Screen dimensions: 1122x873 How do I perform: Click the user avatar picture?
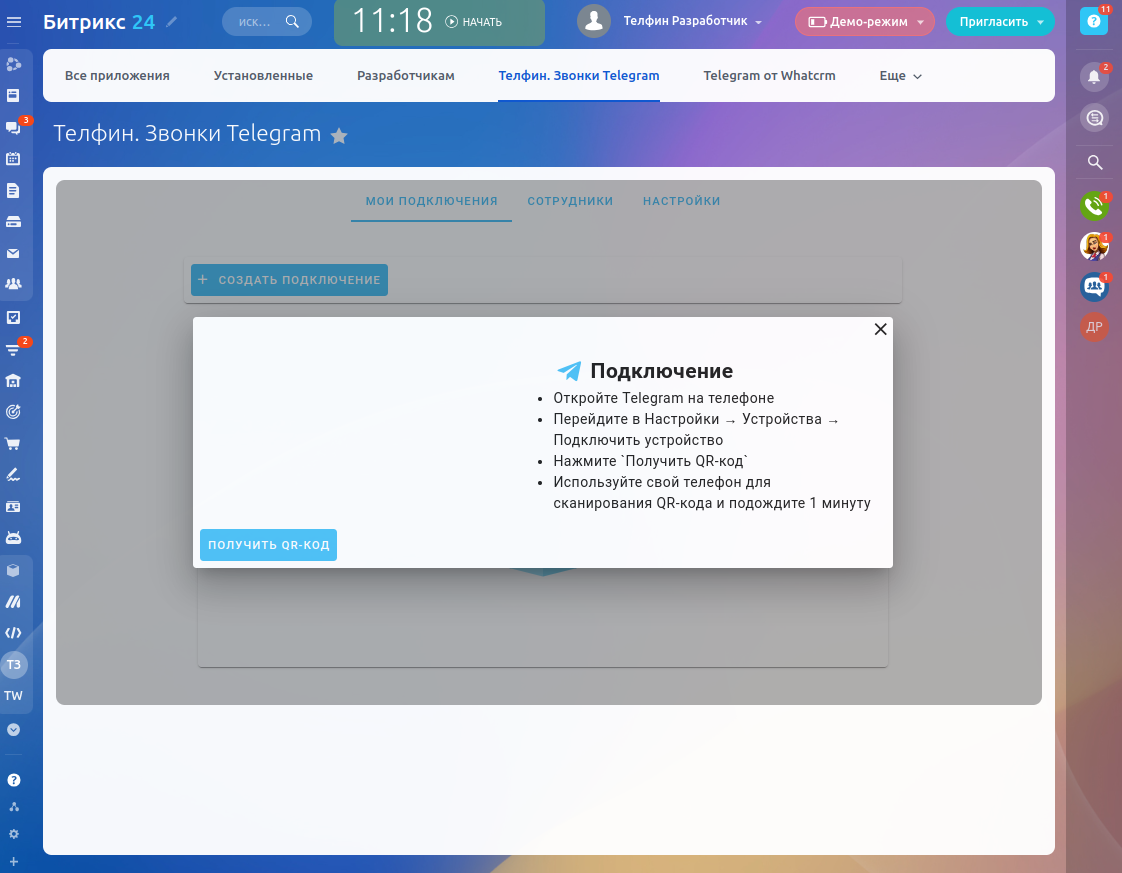click(x=594, y=21)
